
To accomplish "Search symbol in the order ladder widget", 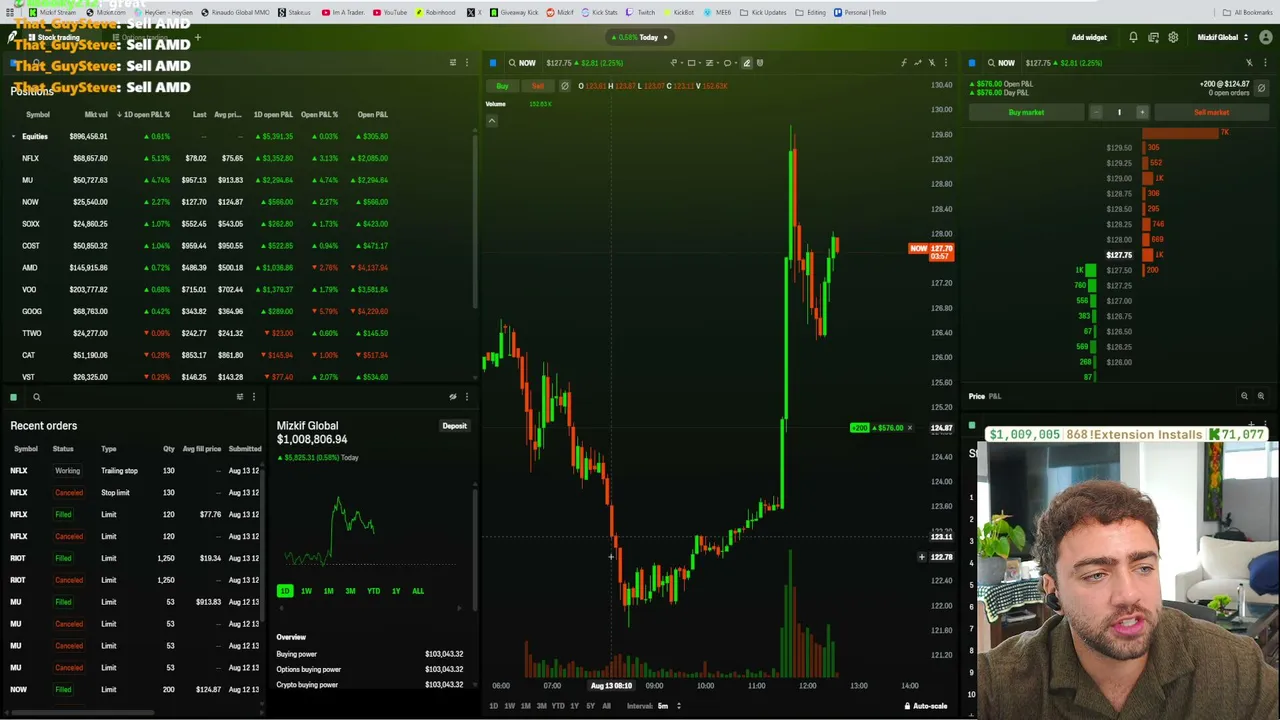I will 1001,63.
